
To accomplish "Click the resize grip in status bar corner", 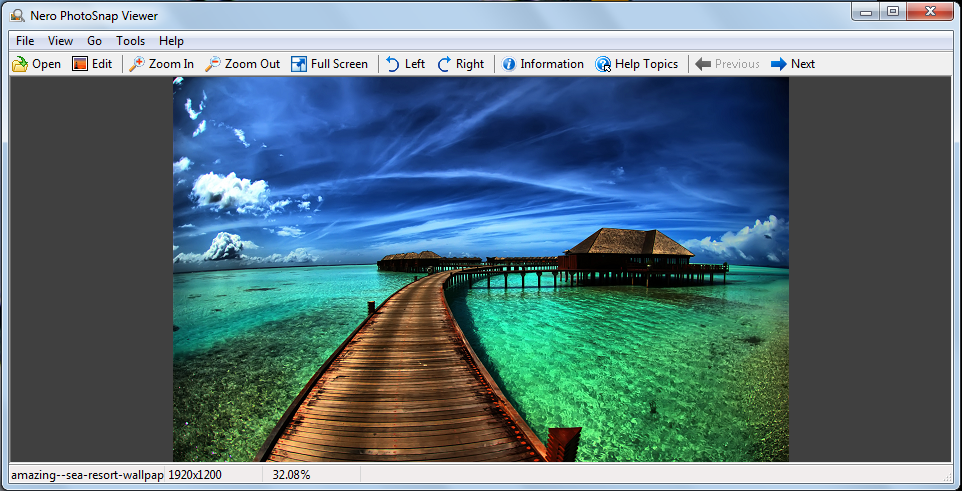I will point(947,477).
